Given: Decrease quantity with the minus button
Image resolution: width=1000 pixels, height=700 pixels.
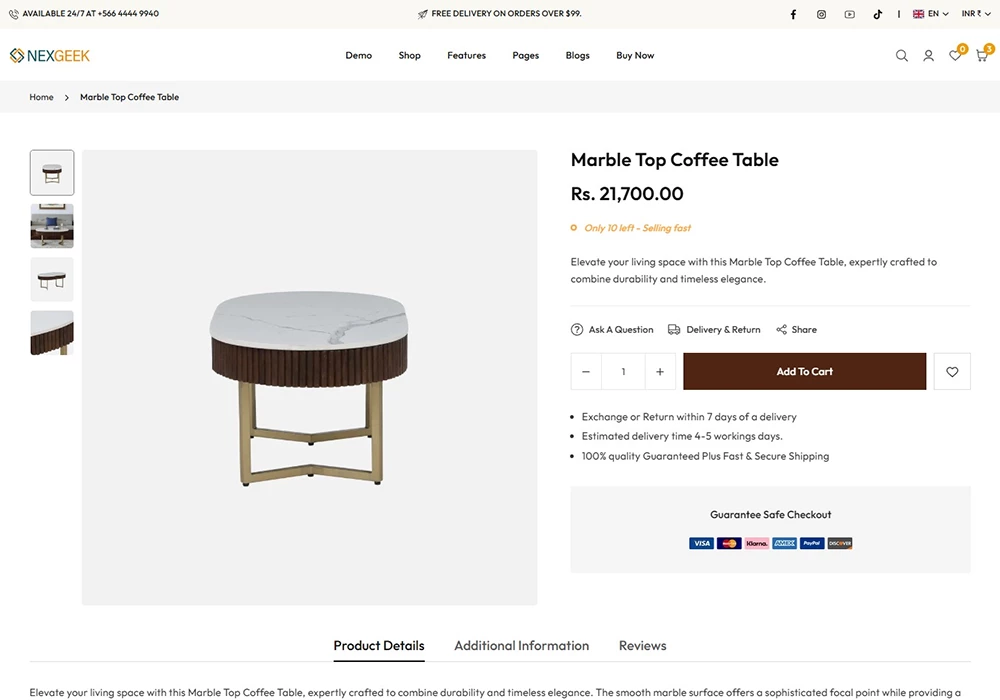Looking at the screenshot, I should tap(586, 372).
